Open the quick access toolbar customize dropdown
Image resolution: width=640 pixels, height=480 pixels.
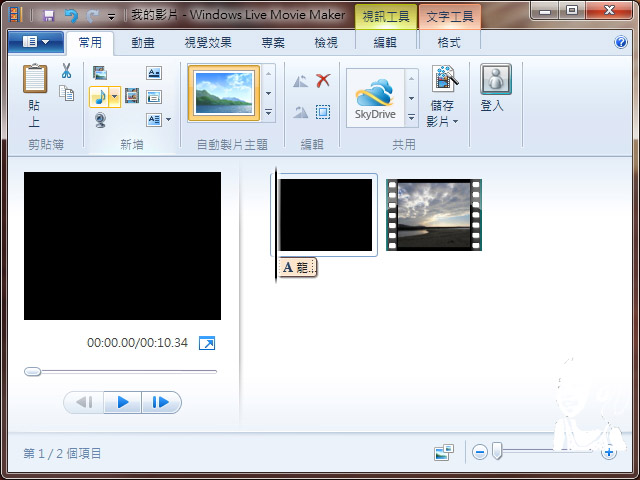[x=111, y=17]
